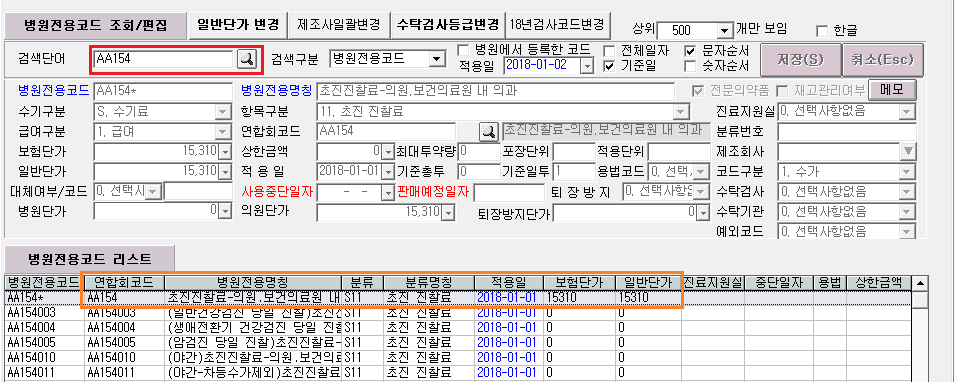954x382 pixels.
Task: Toggle the 문자순서 checkbox
Action: click(x=690, y=51)
